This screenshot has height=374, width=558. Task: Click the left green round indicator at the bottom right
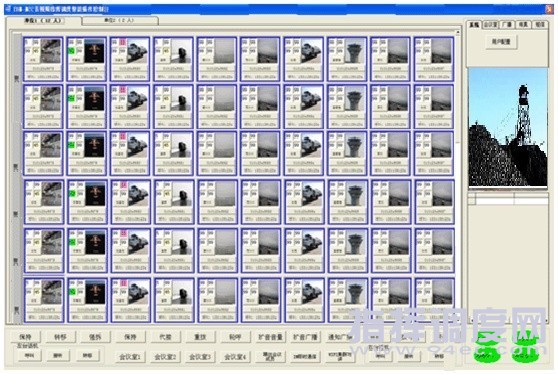coord(486,352)
